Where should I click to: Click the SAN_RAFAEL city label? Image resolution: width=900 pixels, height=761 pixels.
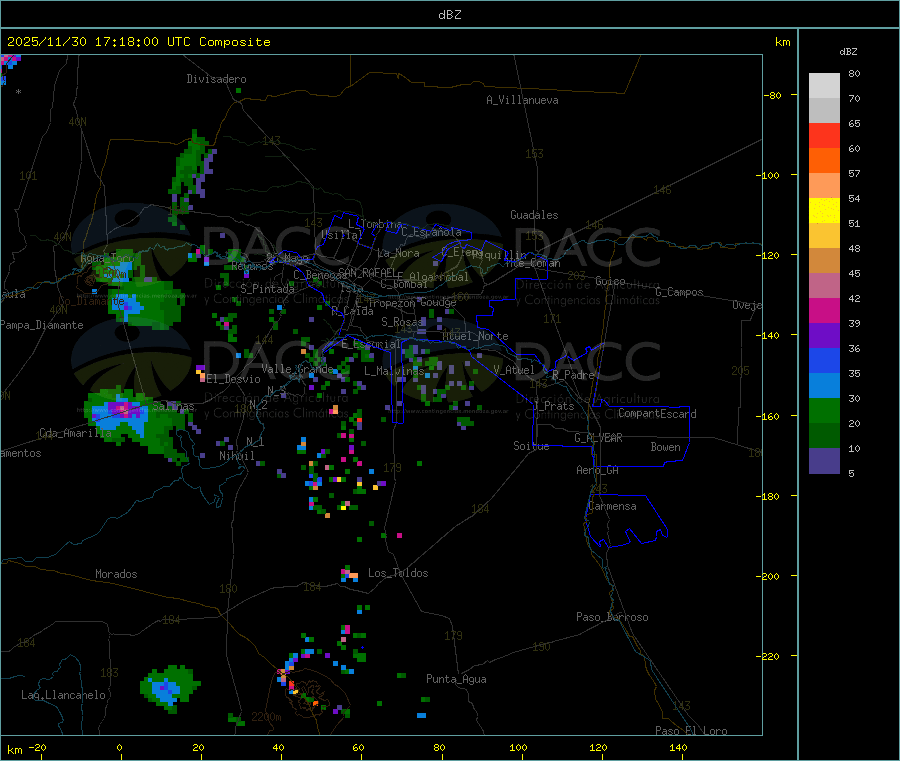(367, 272)
